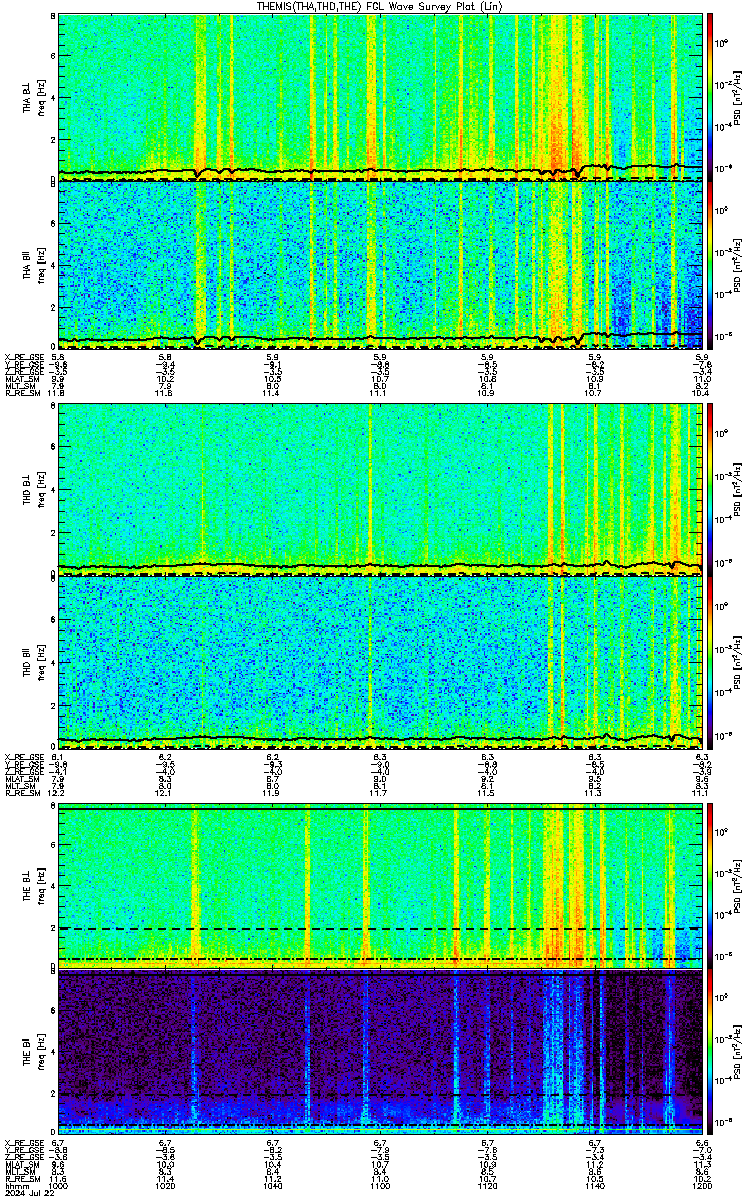Click the color bar beside THA B-parallel panel

click(x=710, y=265)
